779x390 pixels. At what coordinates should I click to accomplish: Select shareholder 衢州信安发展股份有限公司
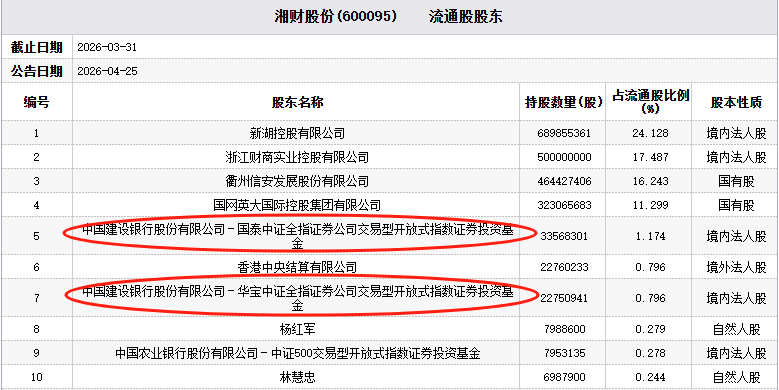297,181
